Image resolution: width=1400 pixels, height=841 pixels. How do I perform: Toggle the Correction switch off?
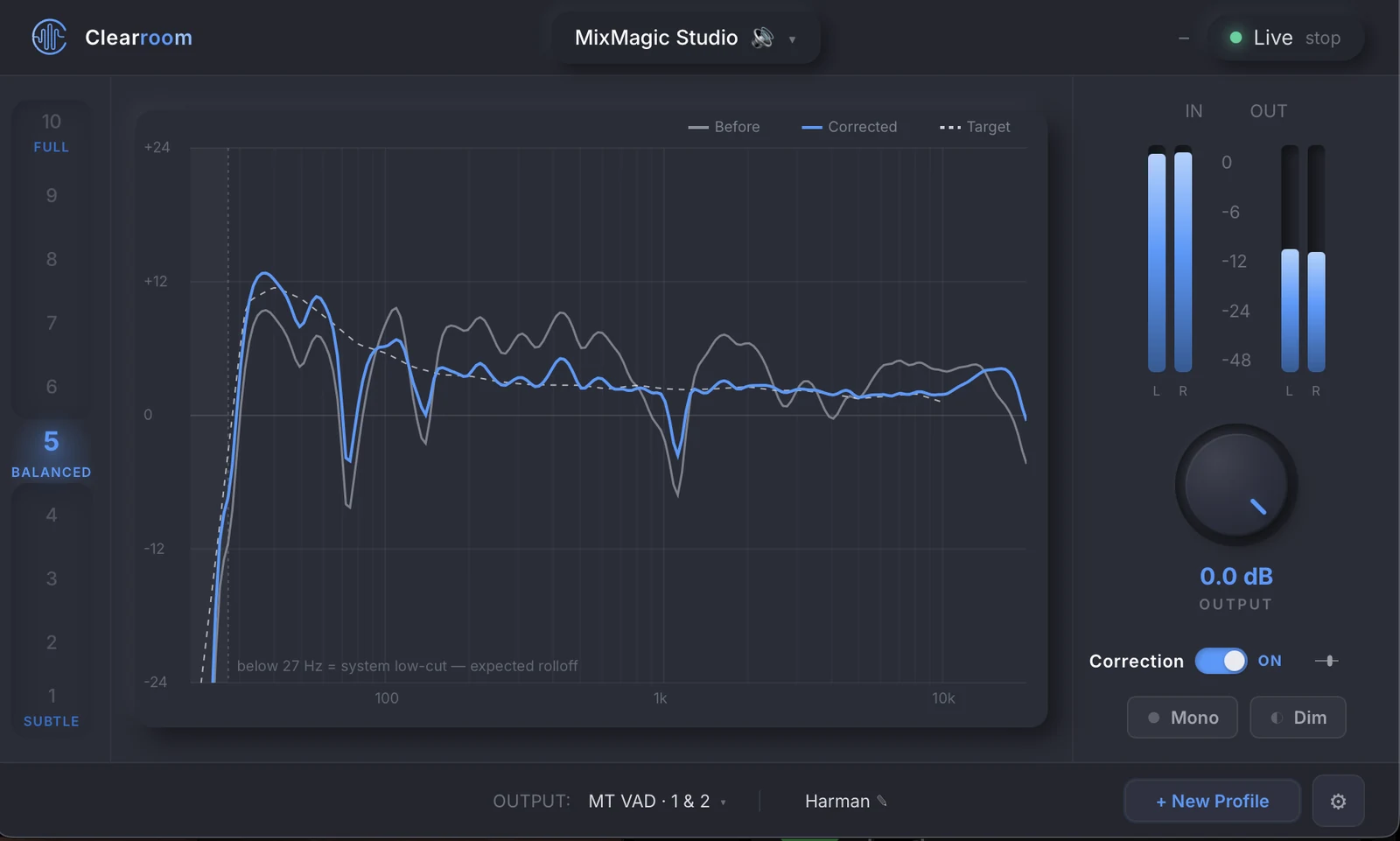coord(1221,661)
